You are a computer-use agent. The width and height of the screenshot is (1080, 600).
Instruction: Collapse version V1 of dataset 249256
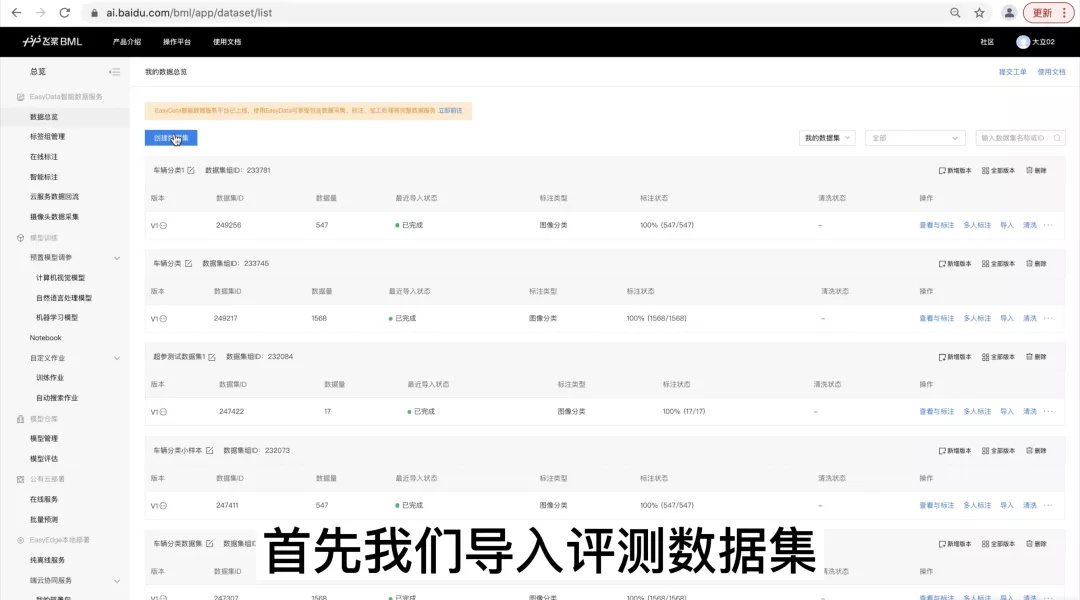pyautogui.click(x=163, y=225)
